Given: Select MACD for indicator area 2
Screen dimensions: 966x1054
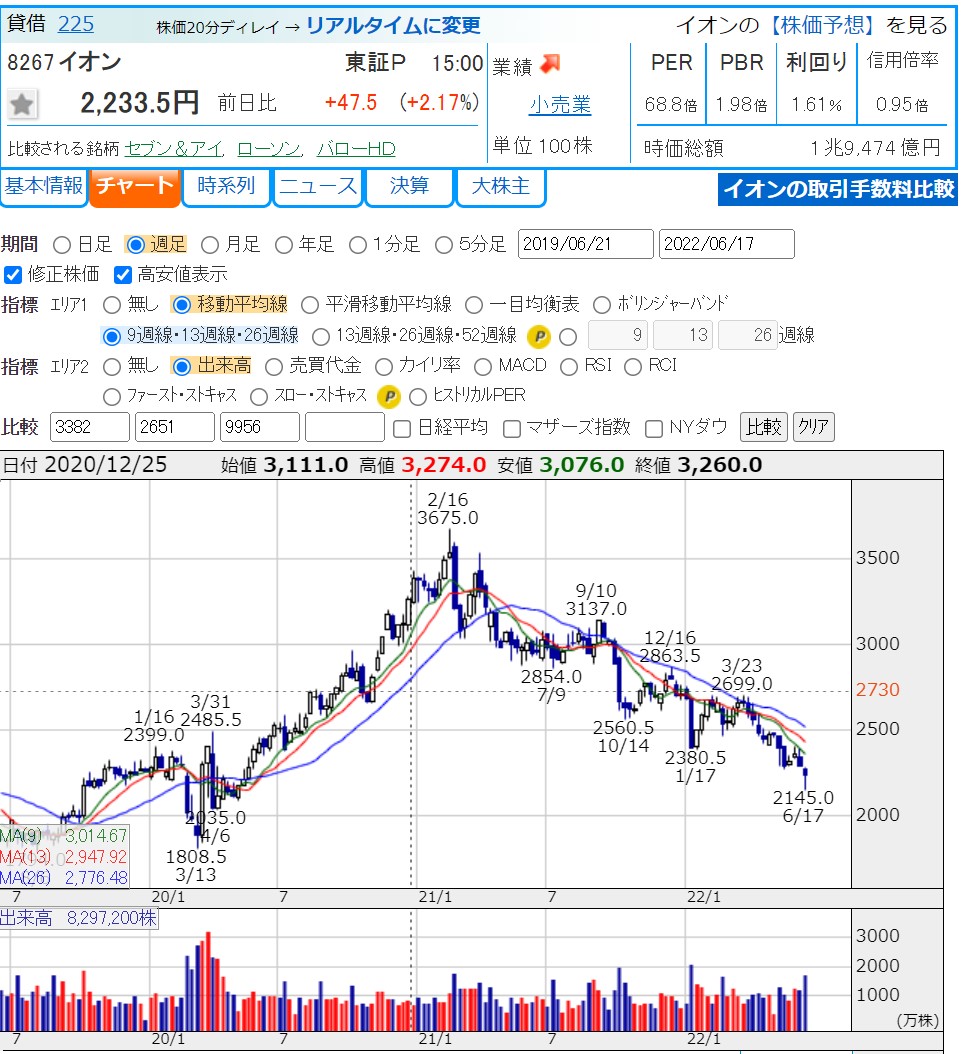Looking at the screenshot, I should [483, 366].
